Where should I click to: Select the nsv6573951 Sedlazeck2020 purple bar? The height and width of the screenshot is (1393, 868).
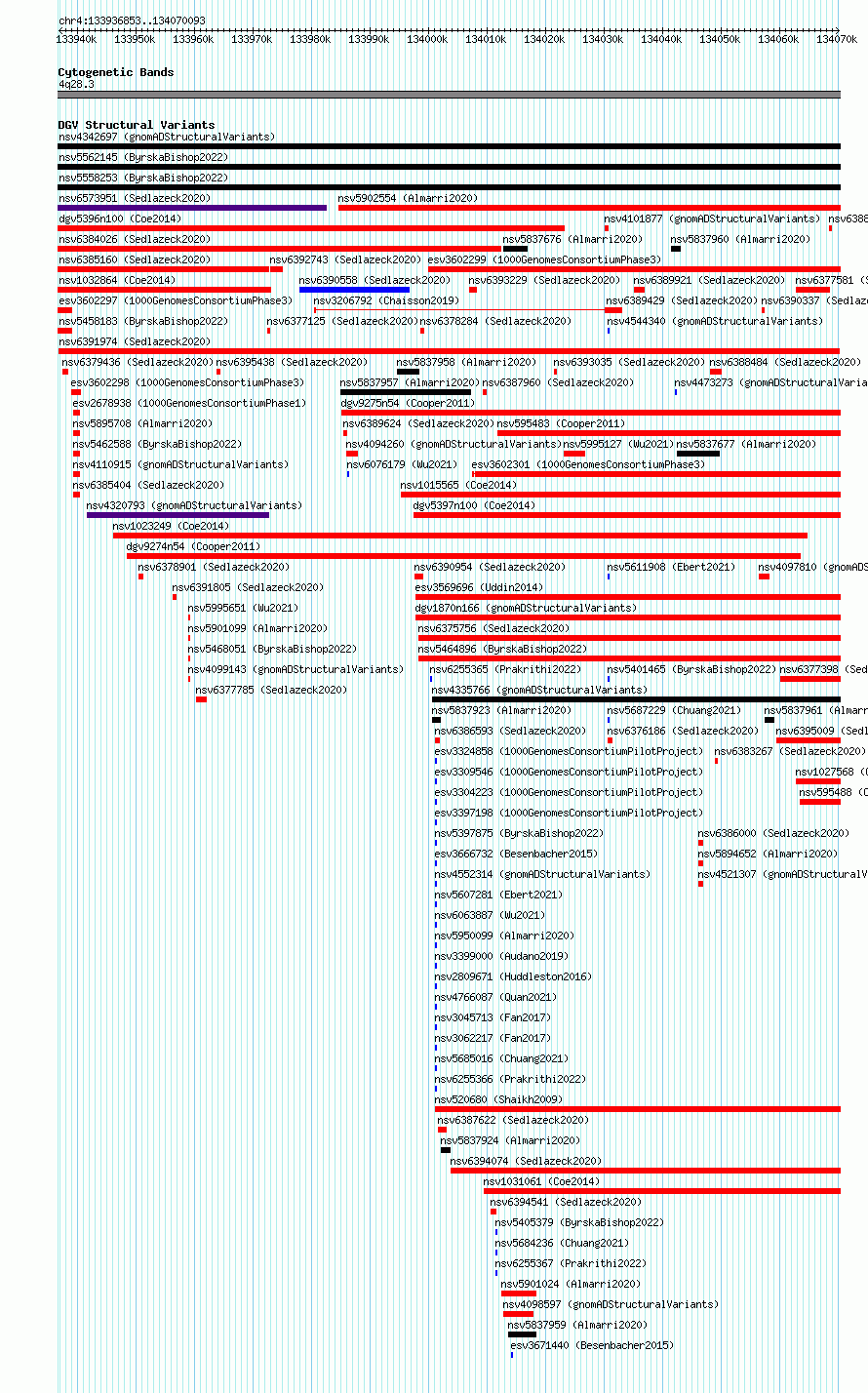click(x=192, y=208)
